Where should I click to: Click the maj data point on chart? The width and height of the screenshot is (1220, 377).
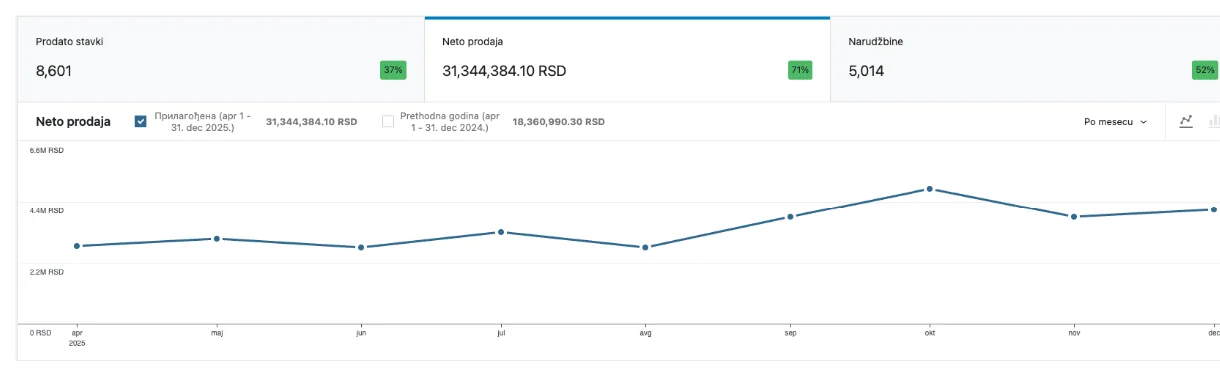(x=216, y=239)
